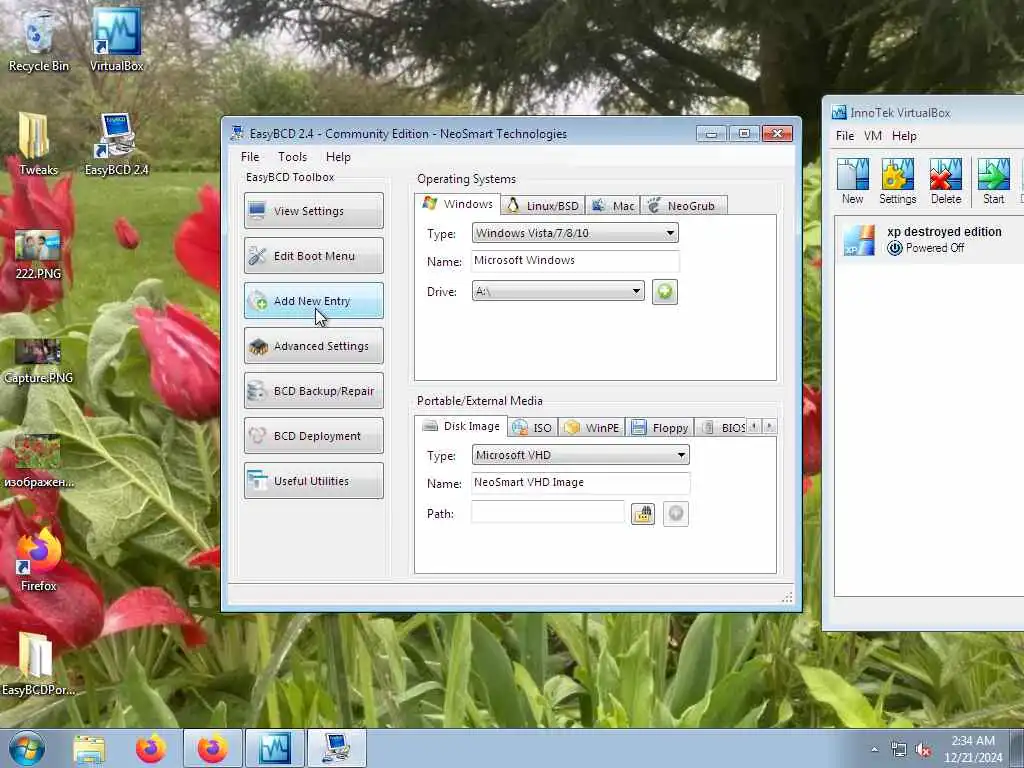Click the Delete icon in VirtualBox toolbar
This screenshot has height=768, width=1024.
pyautogui.click(x=946, y=182)
